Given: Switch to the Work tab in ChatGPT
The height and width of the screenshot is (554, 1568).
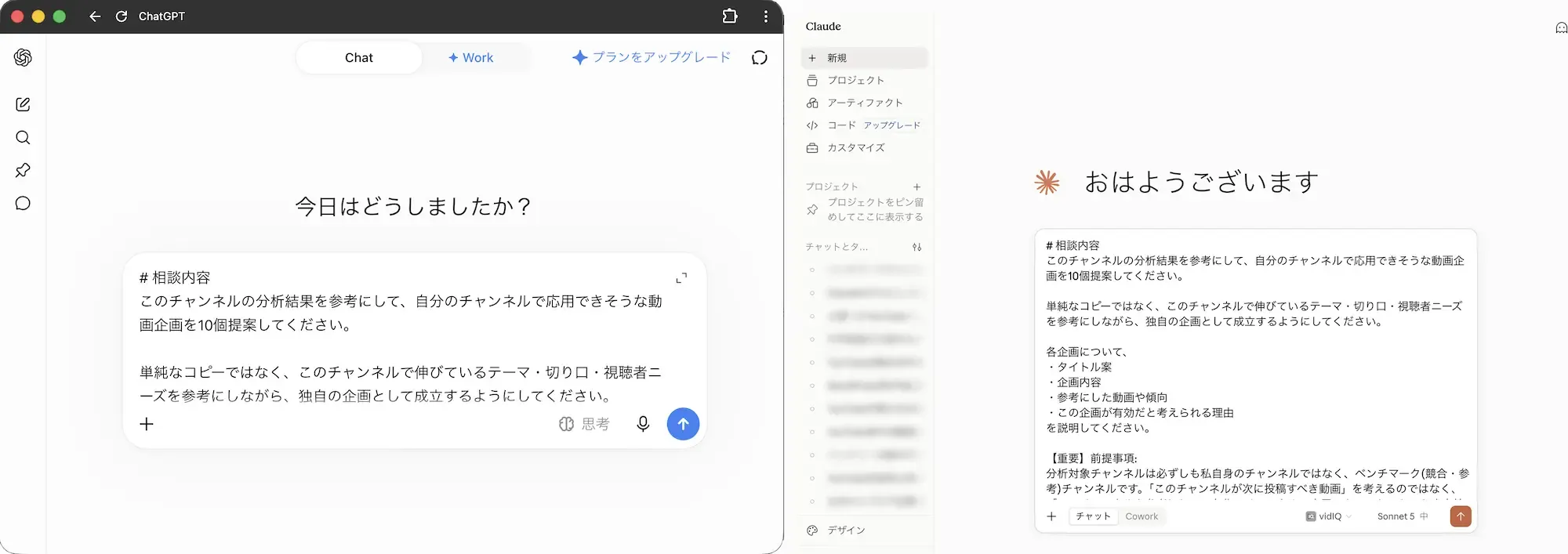Looking at the screenshot, I should click(470, 57).
